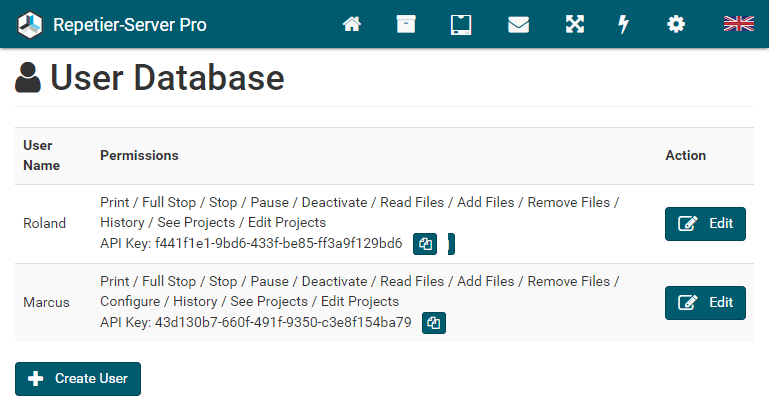Open the settings gear menu

click(x=677, y=24)
